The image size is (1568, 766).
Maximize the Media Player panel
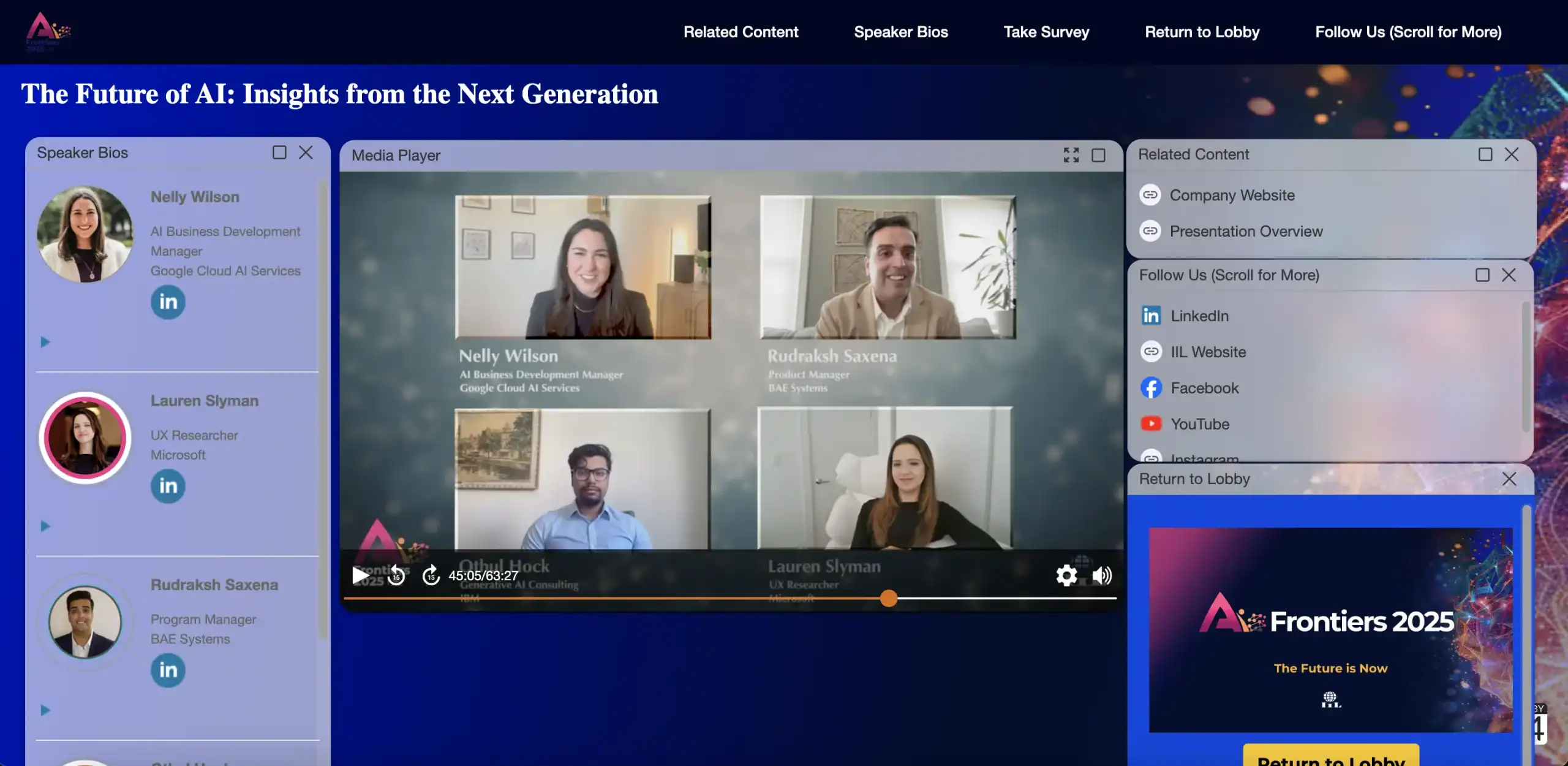[1099, 156]
